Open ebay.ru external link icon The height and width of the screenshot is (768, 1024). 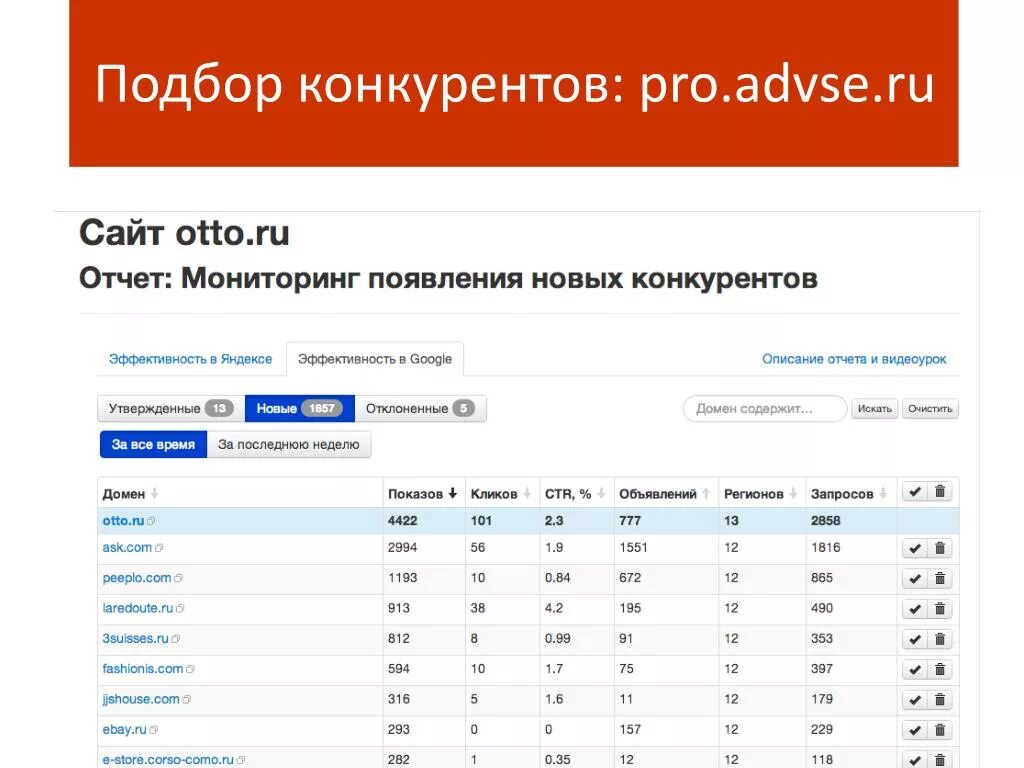153,730
